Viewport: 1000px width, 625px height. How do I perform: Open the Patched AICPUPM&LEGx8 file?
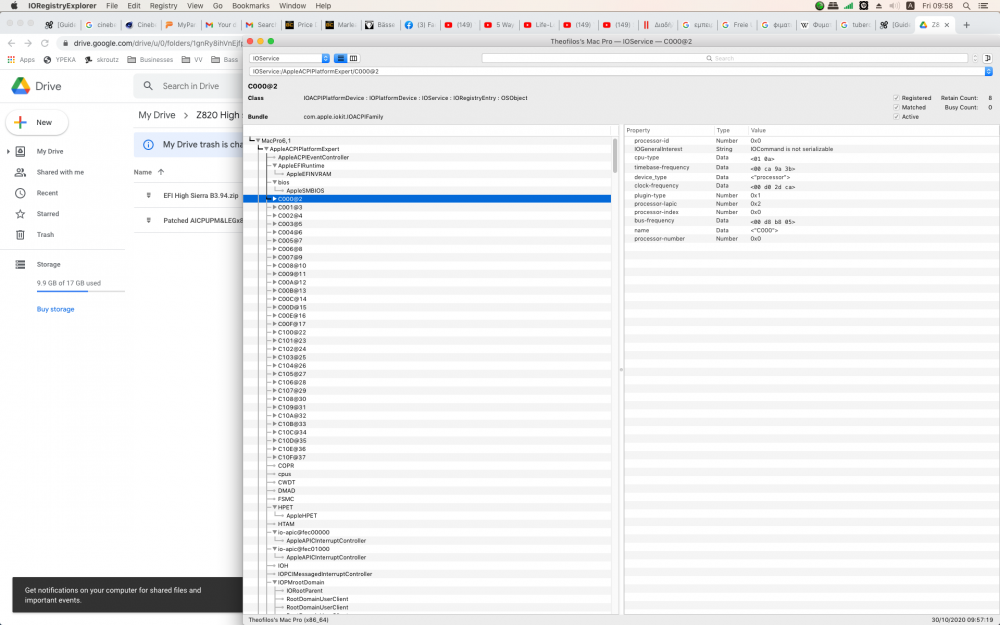203,221
